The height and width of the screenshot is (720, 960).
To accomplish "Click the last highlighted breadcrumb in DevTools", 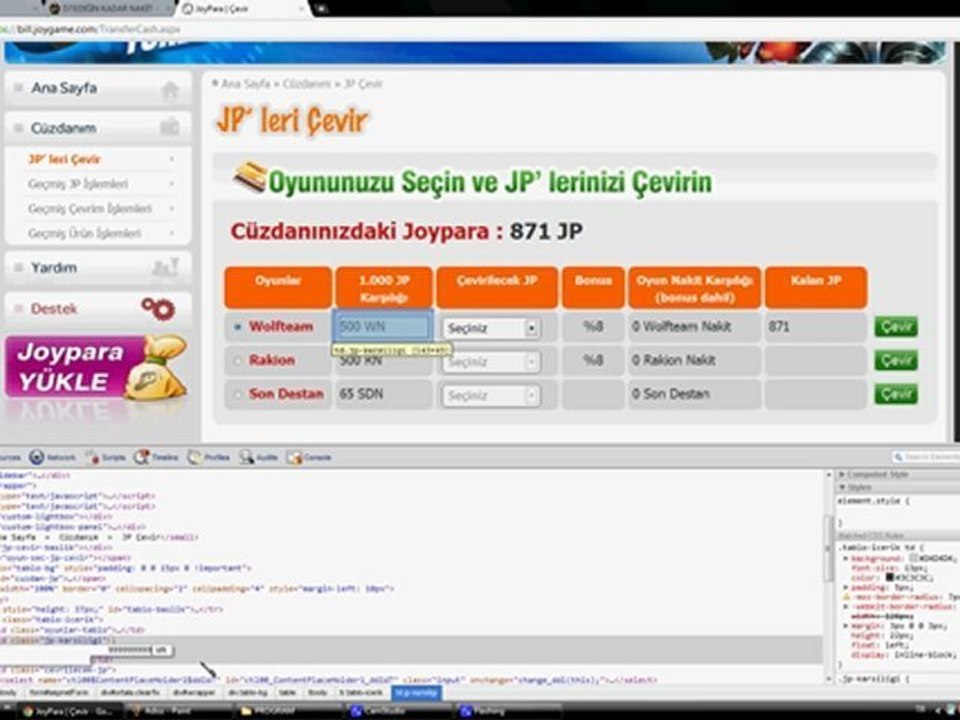I will (416, 693).
